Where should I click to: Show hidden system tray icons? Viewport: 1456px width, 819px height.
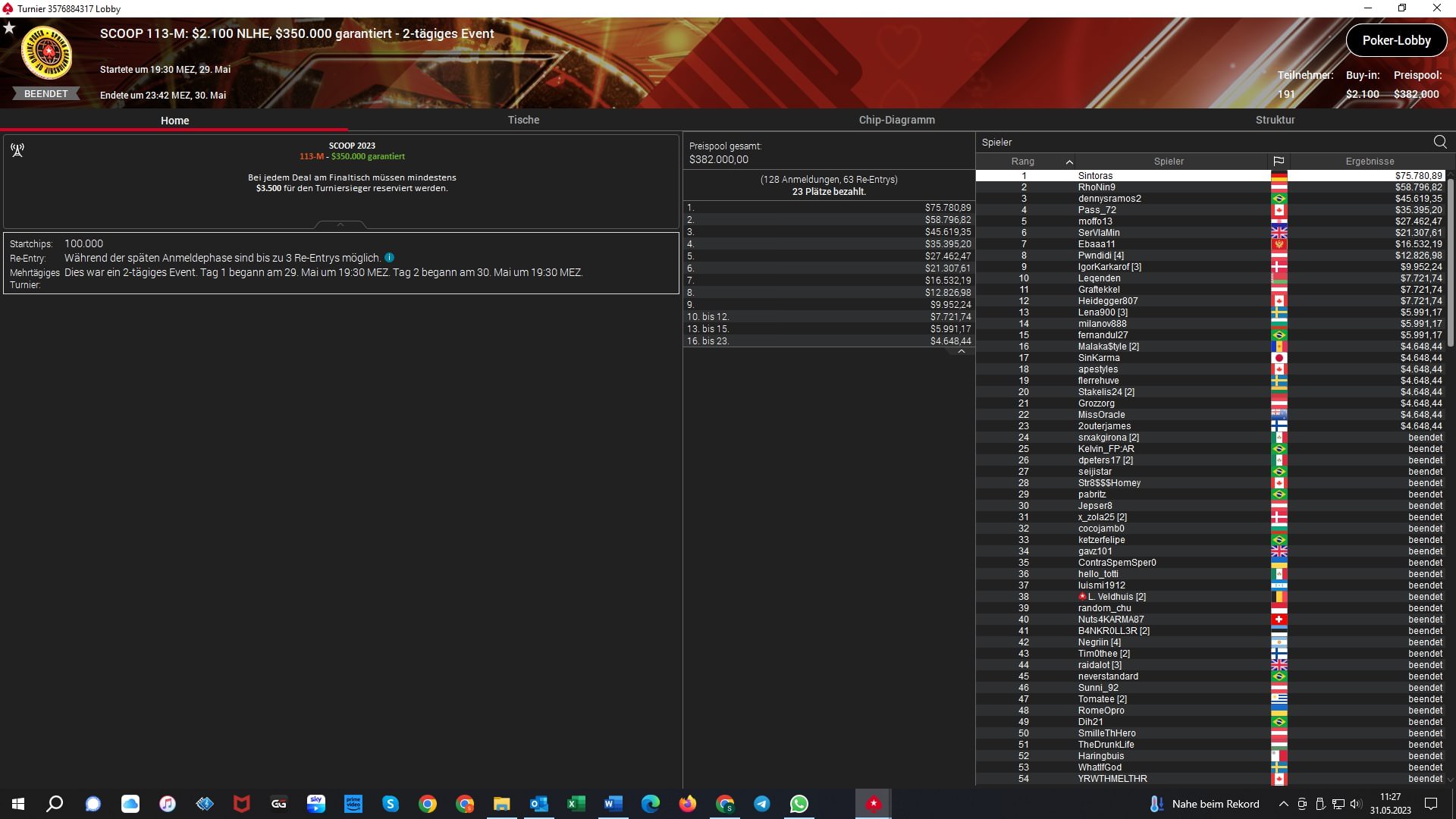[1283, 804]
